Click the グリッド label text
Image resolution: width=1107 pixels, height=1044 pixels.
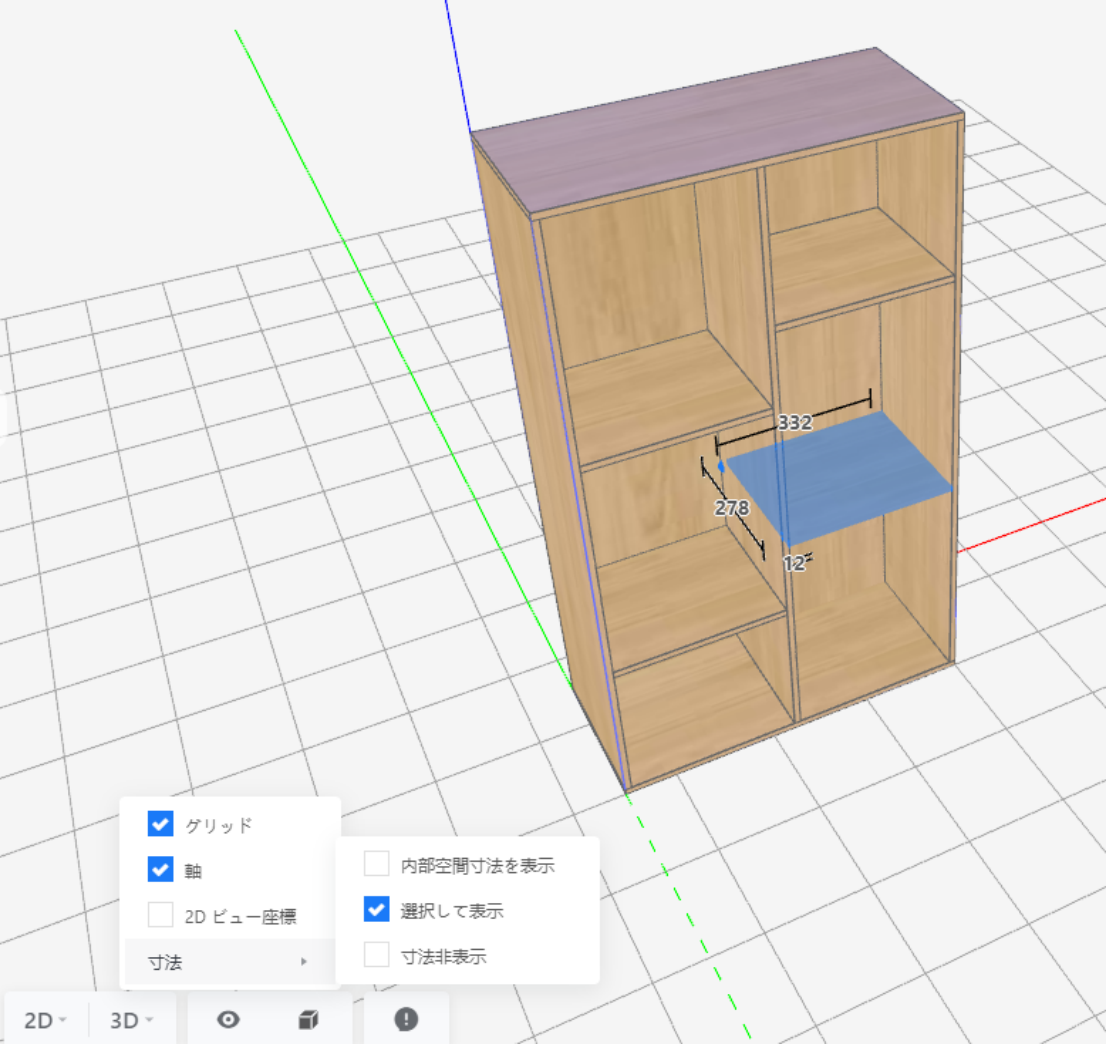tap(219, 824)
